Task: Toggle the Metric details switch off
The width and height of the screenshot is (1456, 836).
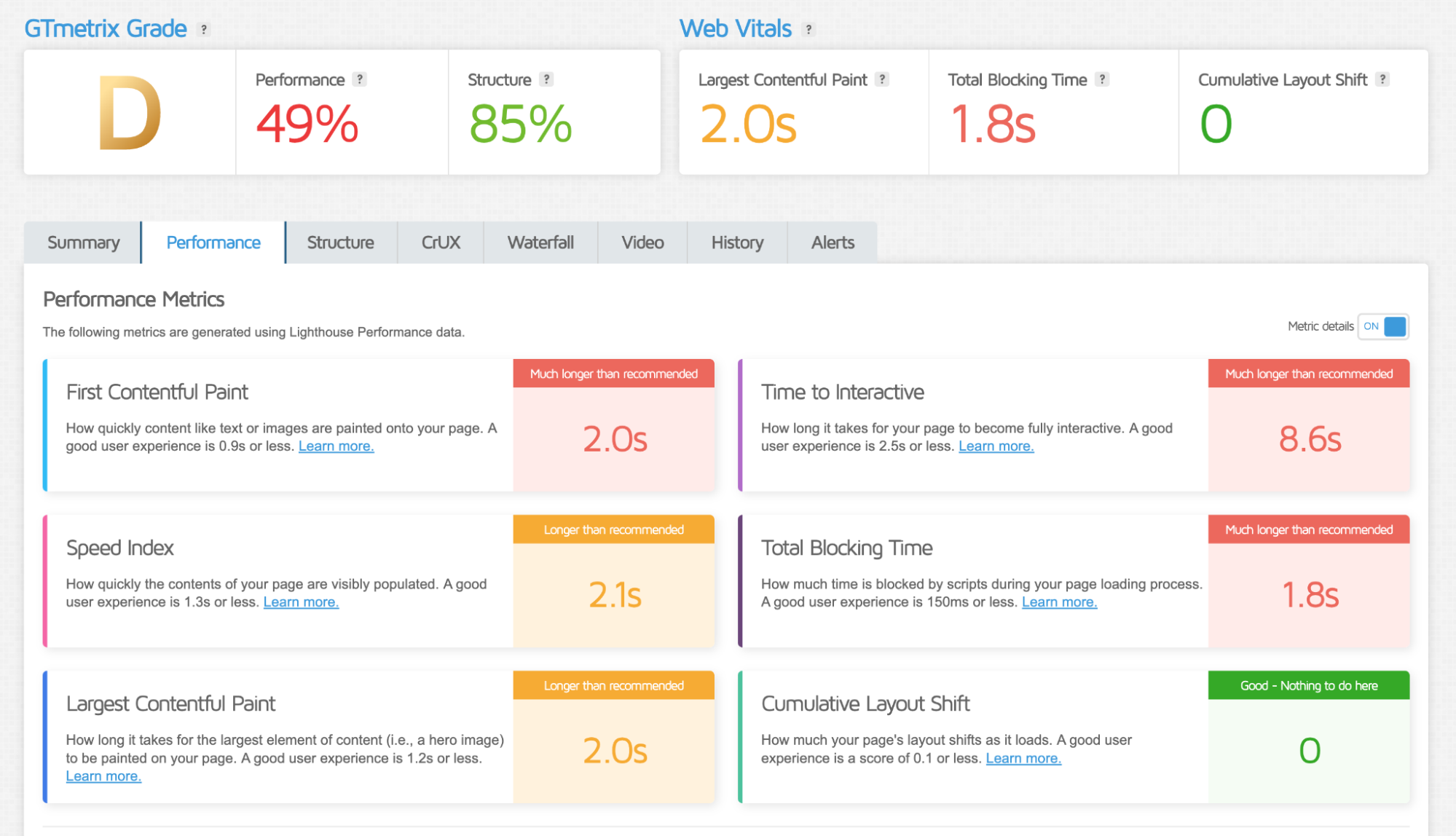Action: coord(1383,326)
